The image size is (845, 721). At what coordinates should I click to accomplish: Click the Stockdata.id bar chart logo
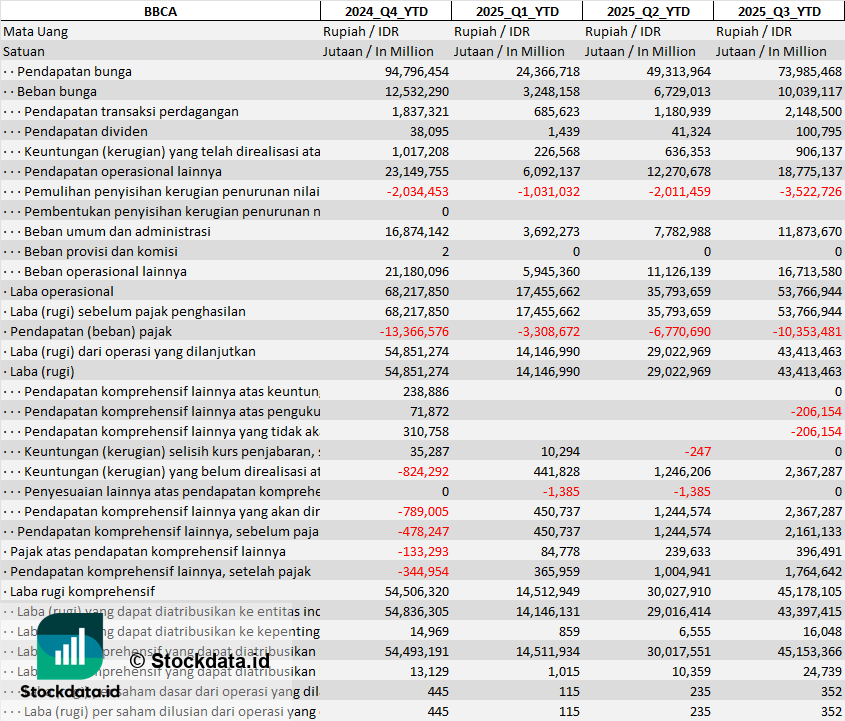70,646
